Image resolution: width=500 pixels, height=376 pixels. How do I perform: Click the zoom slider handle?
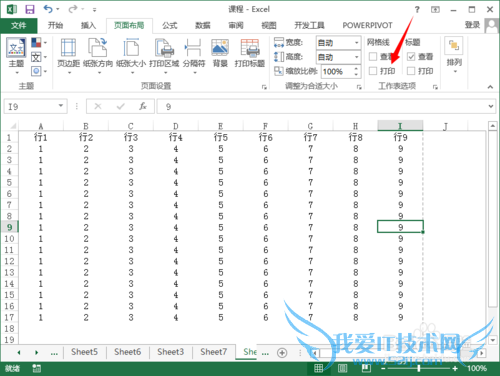click(419, 368)
